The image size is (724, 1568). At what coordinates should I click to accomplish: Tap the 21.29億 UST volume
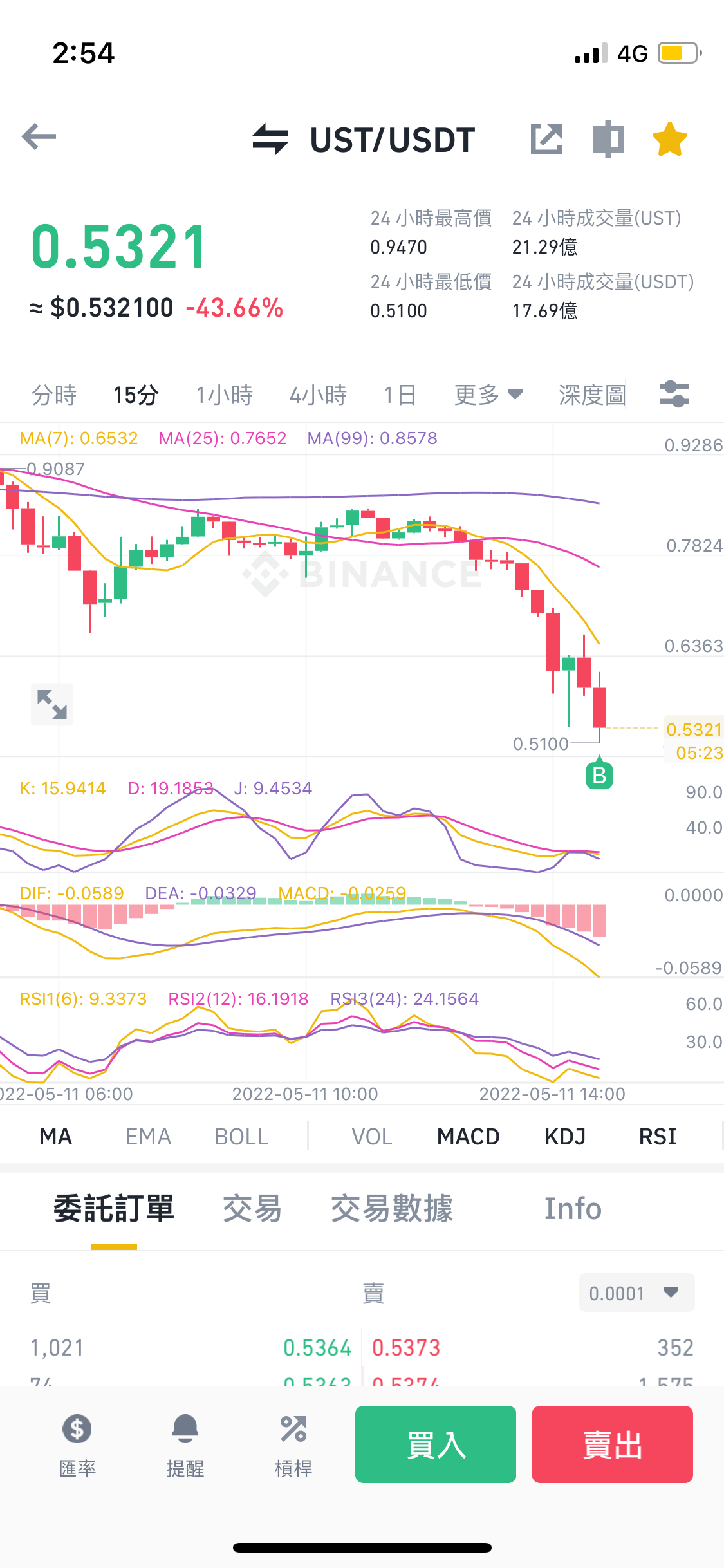coord(544,247)
